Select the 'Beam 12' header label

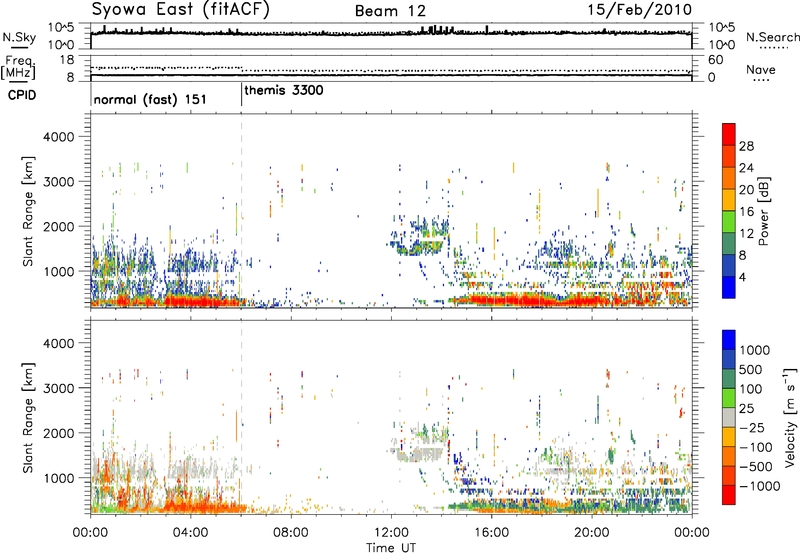390,11
